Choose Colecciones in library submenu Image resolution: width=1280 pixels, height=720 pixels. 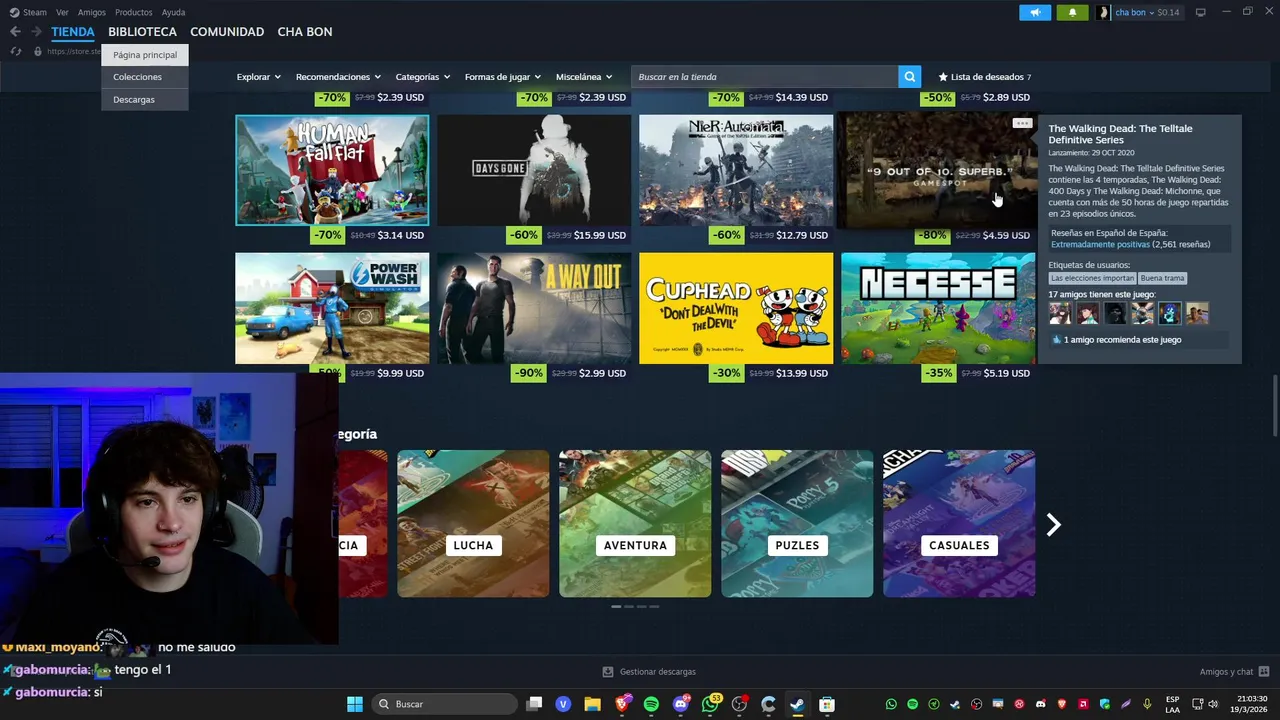click(145, 77)
